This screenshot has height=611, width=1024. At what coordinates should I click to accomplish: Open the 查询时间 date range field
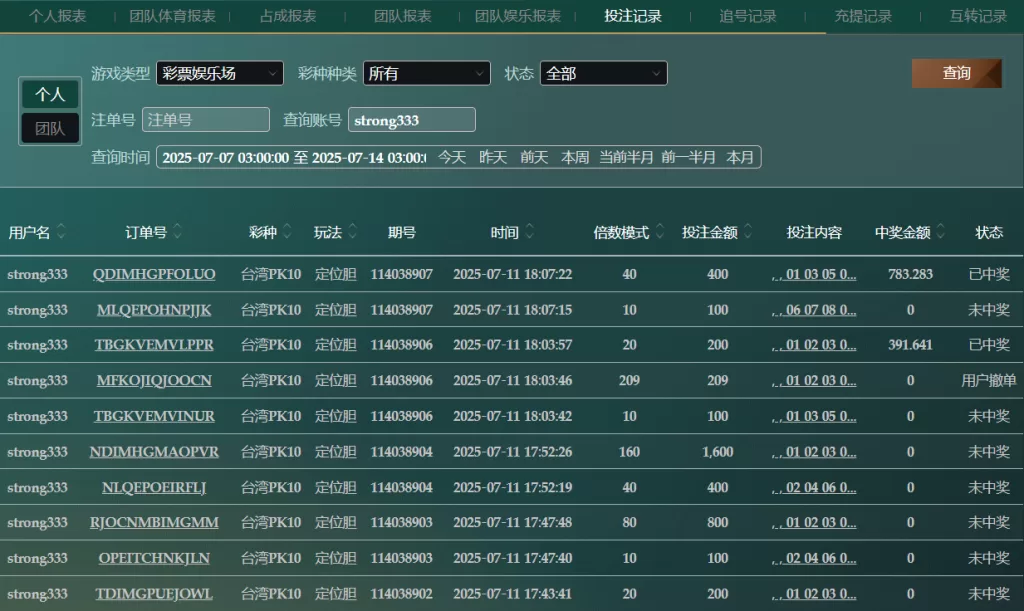(x=294, y=157)
